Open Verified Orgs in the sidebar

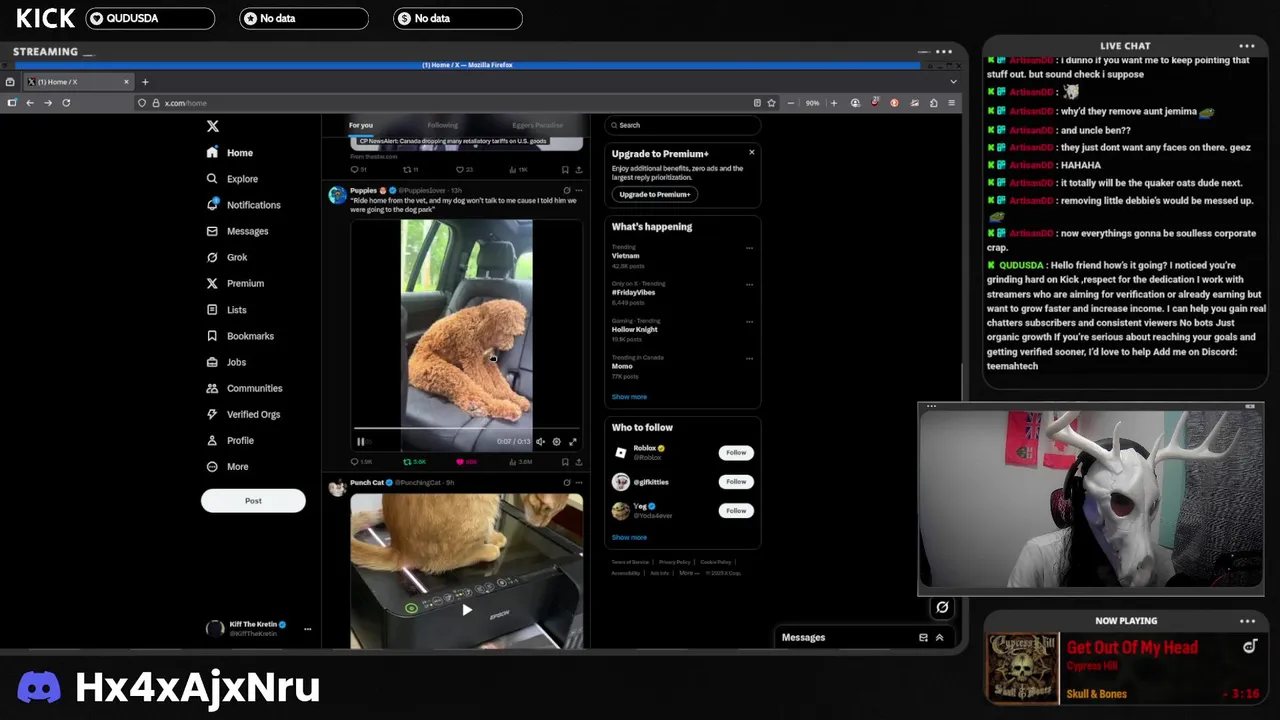point(243,414)
